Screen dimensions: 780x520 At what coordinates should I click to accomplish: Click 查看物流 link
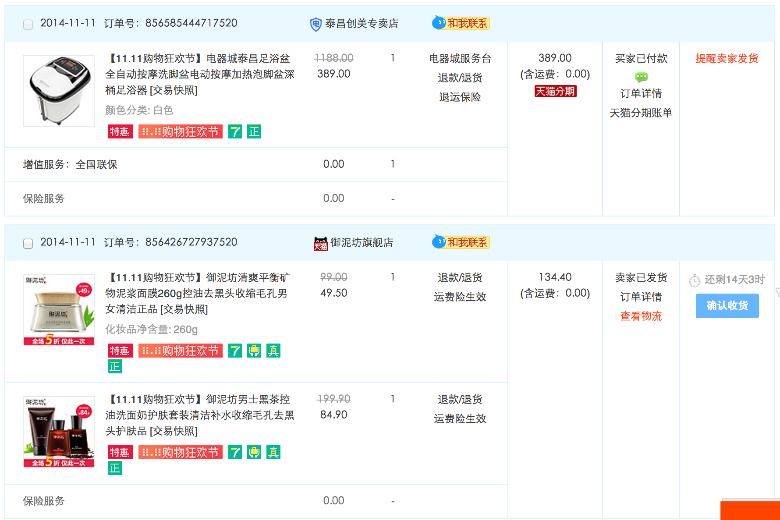641,316
